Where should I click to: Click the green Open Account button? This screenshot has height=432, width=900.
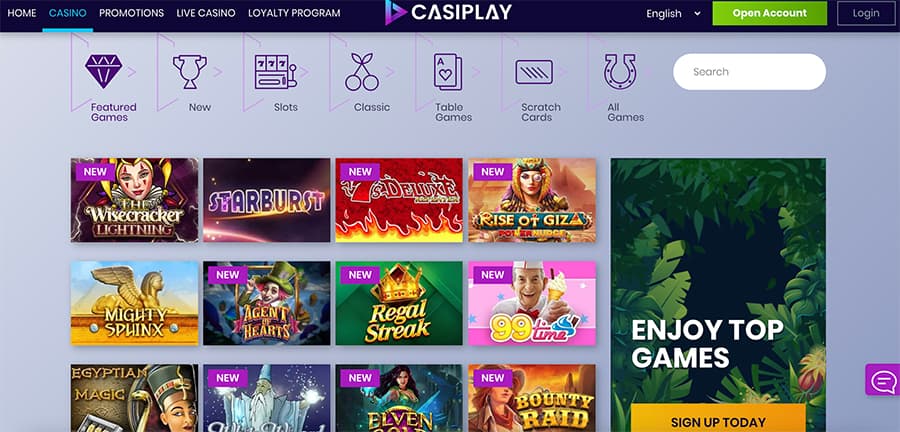[x=770, y=13]
